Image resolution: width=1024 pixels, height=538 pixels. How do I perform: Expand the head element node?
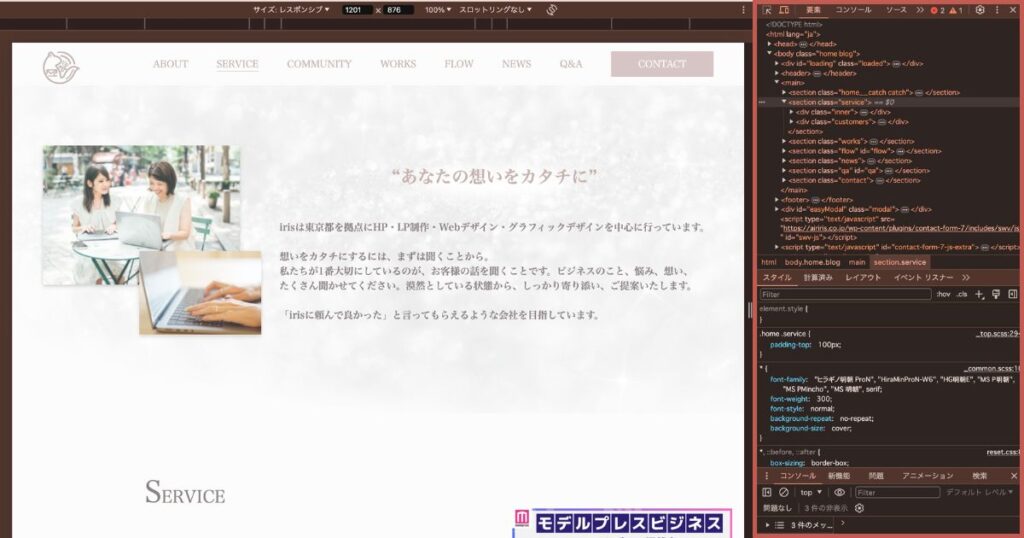(770, 44)
